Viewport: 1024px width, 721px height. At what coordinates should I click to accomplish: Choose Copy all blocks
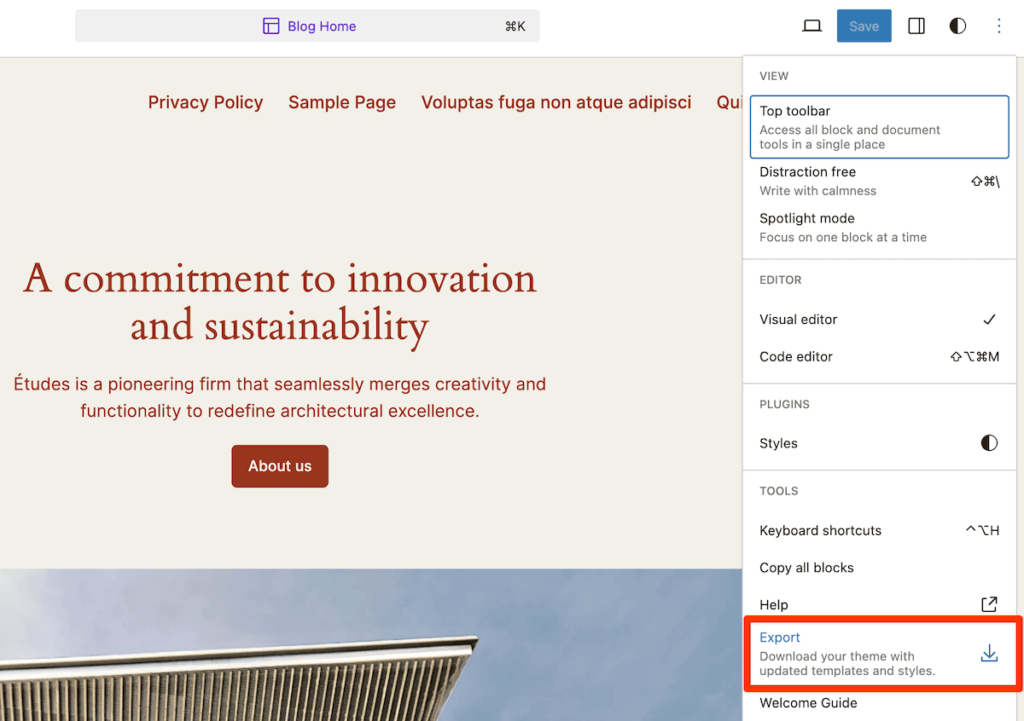[807, 568]
